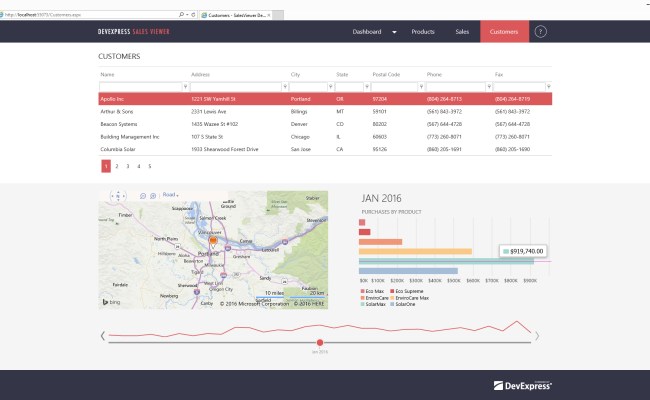This screenshot has width=650, height=400.
Task: Click the Phone filter input field
Action: [456, 87]
